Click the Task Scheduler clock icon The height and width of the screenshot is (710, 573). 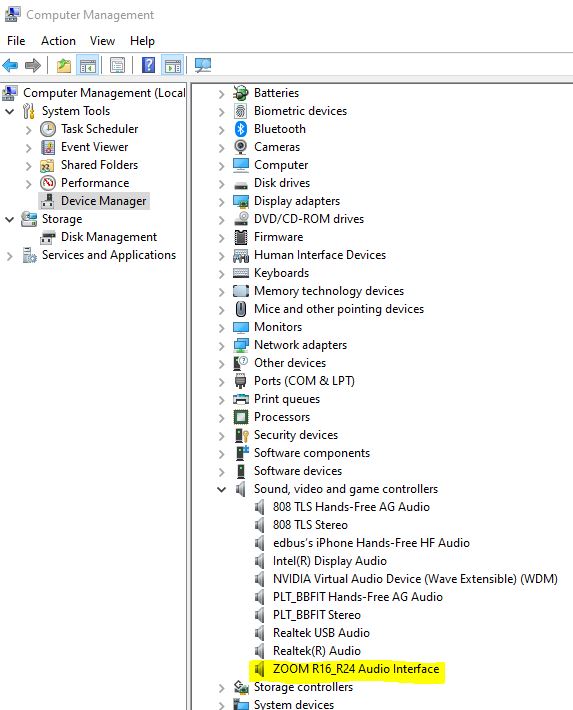pos(48,129)
